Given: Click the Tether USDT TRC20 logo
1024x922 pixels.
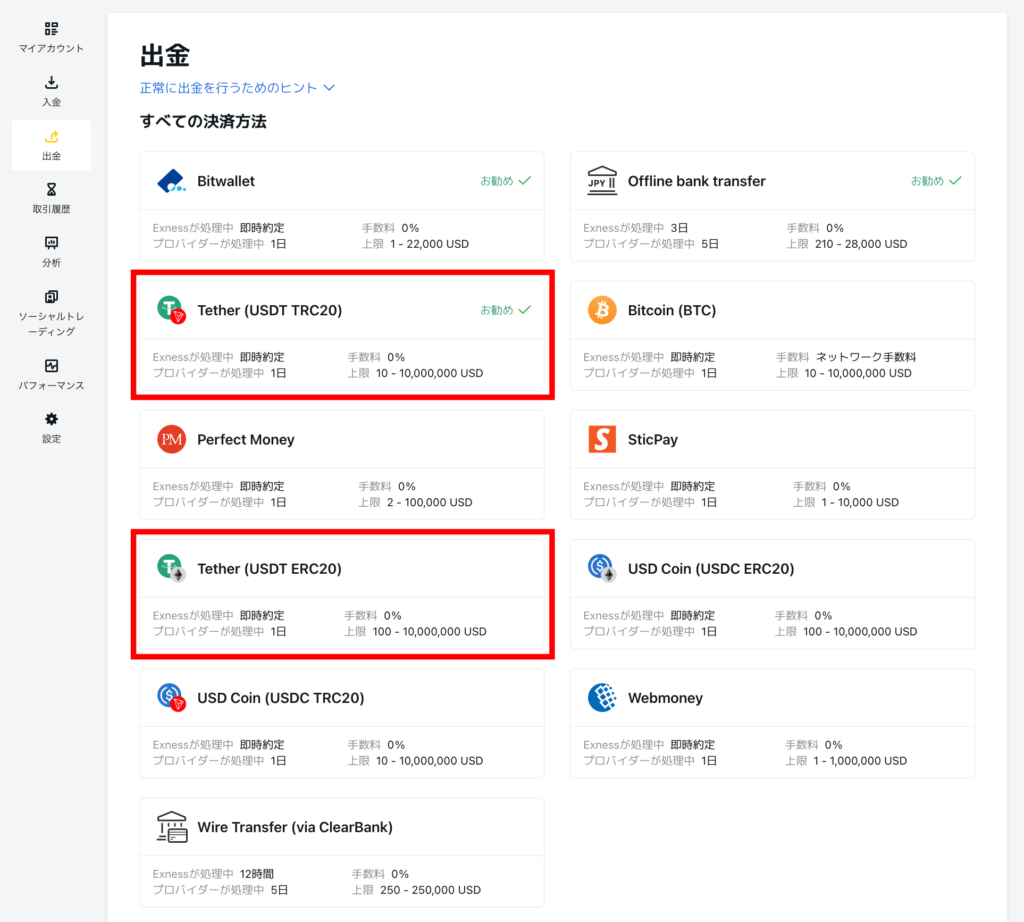Looking at the screenshot, I should pos(172,310).
